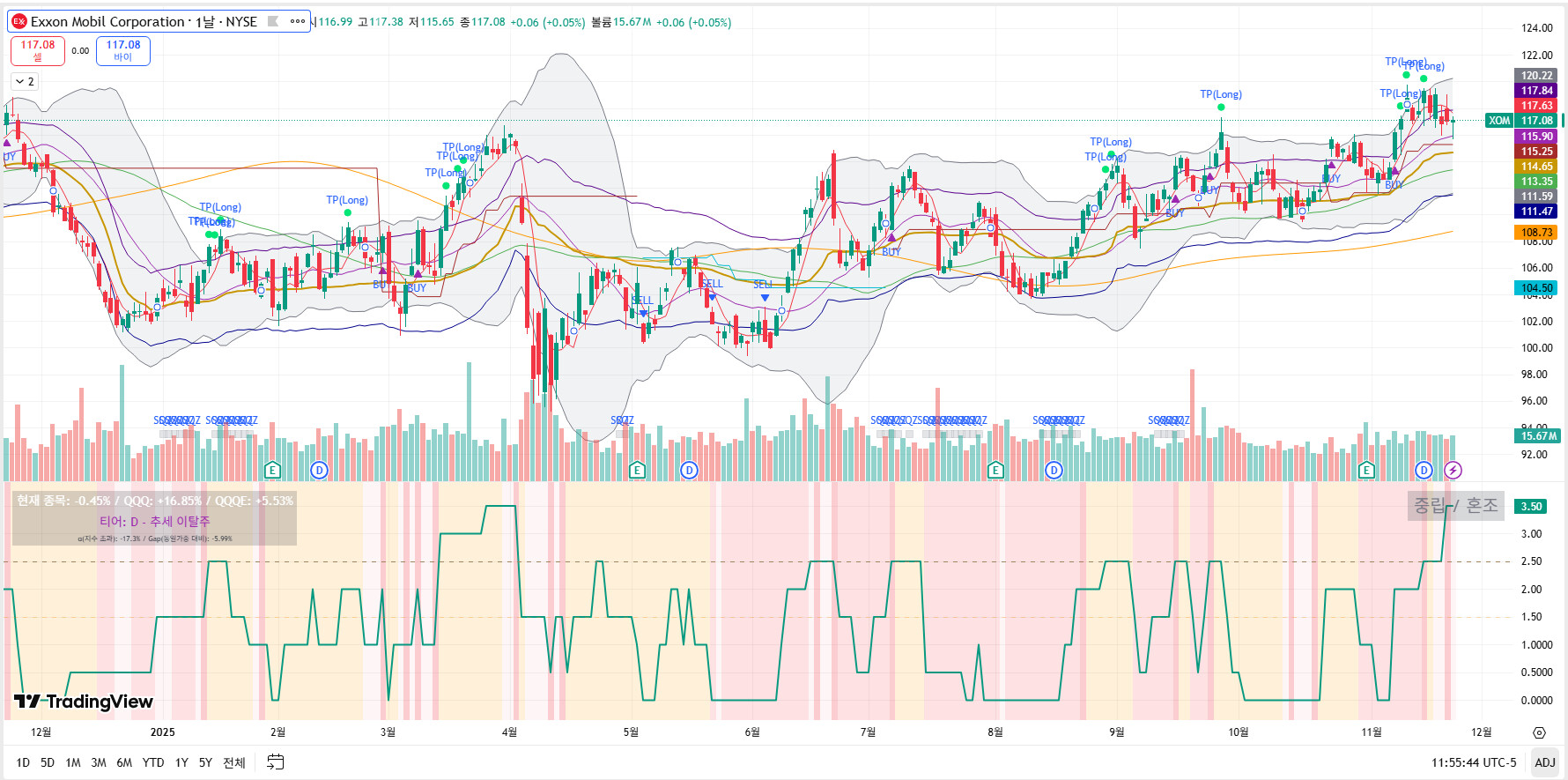Click the TP(Long) marker in early October
This screenshot has width=1568, height=780.
coord(1221,94)
